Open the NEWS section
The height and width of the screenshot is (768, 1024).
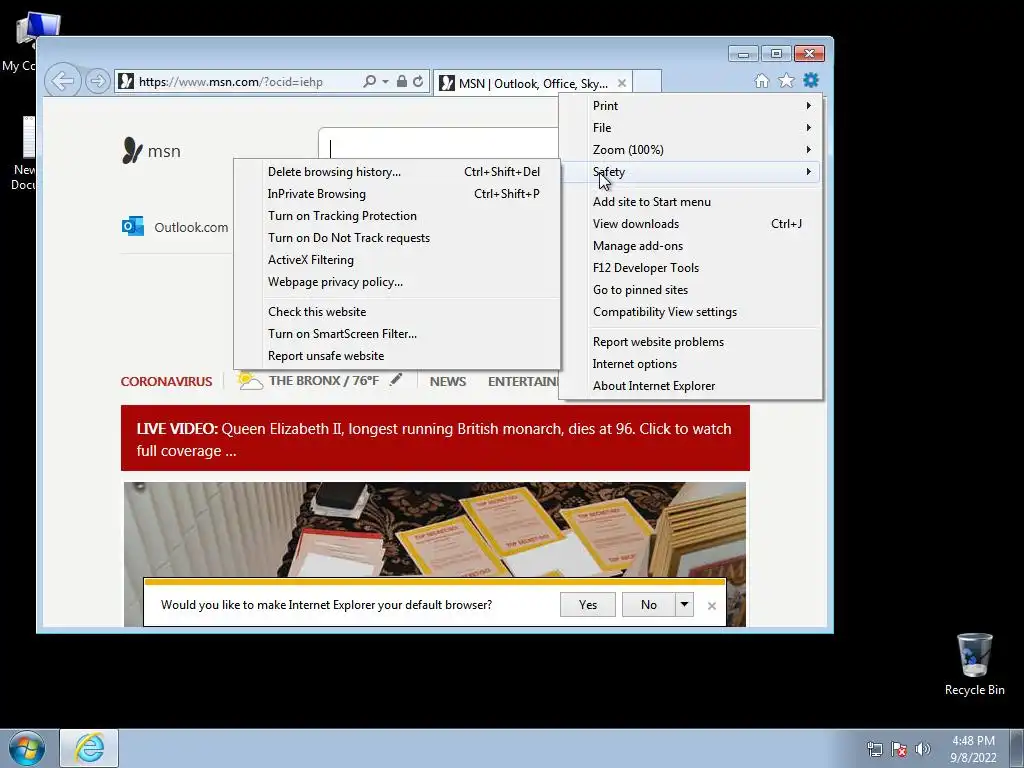[448, 381]
